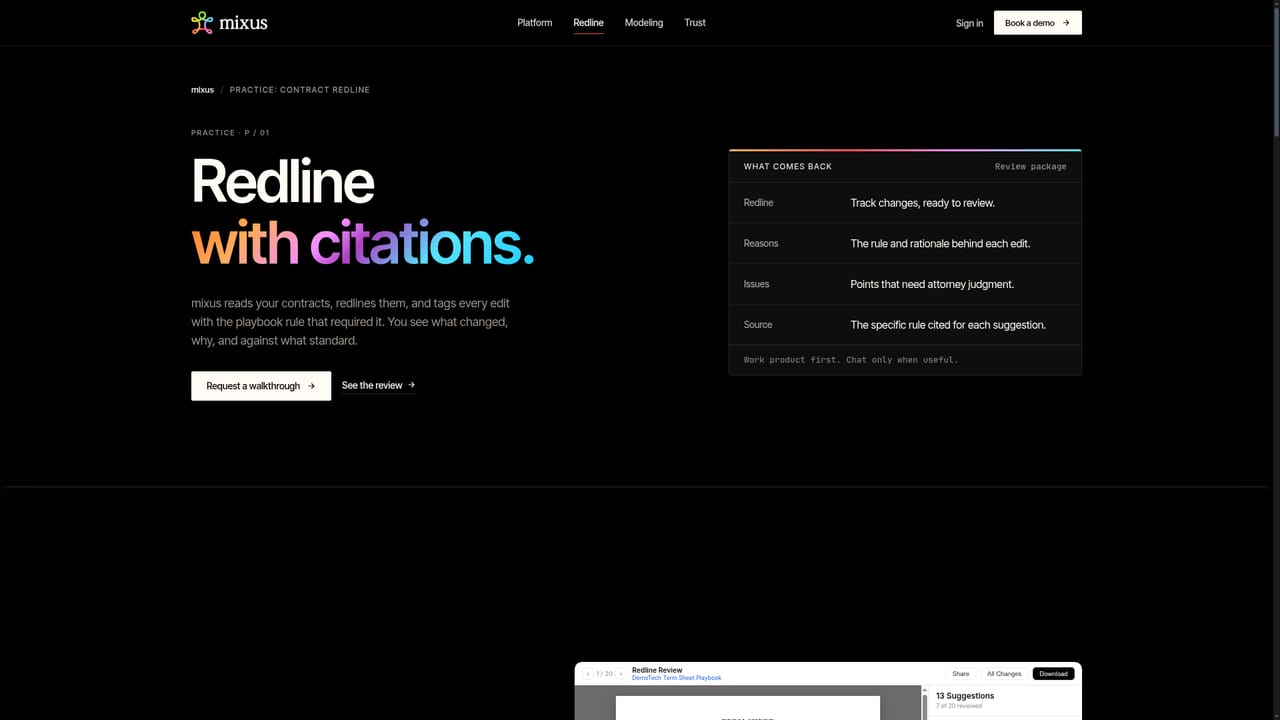Viewport: 1280px width, 720px height.
Task: Open the Modeling nav item
Action: [644, 22]
